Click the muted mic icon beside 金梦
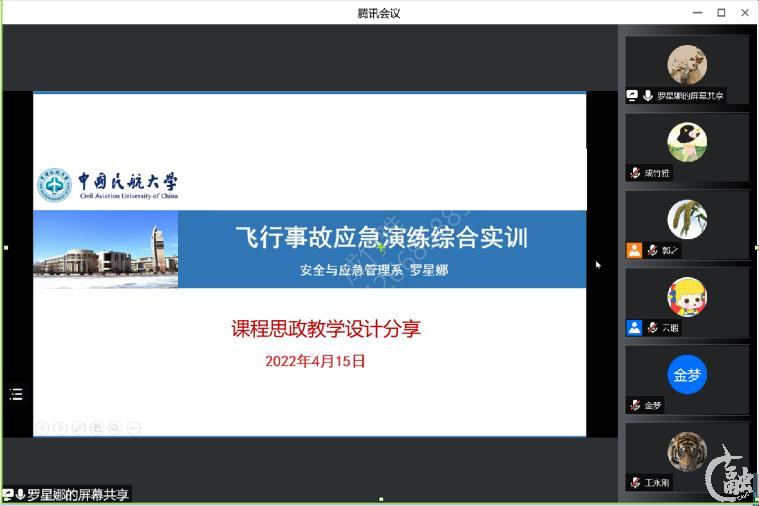This screenshot has width=759, height=506. [635, 405]
